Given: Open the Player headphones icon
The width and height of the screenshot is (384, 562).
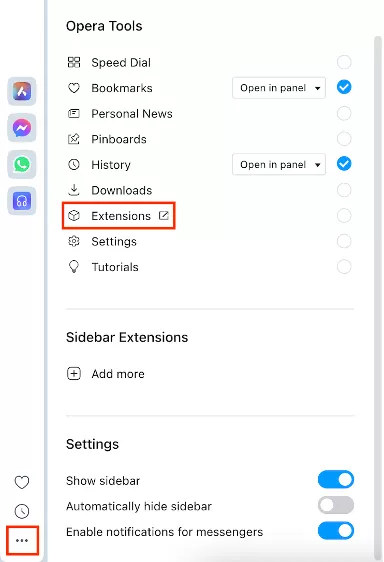Looking at the screenshot, I should (x=22, y=201).
